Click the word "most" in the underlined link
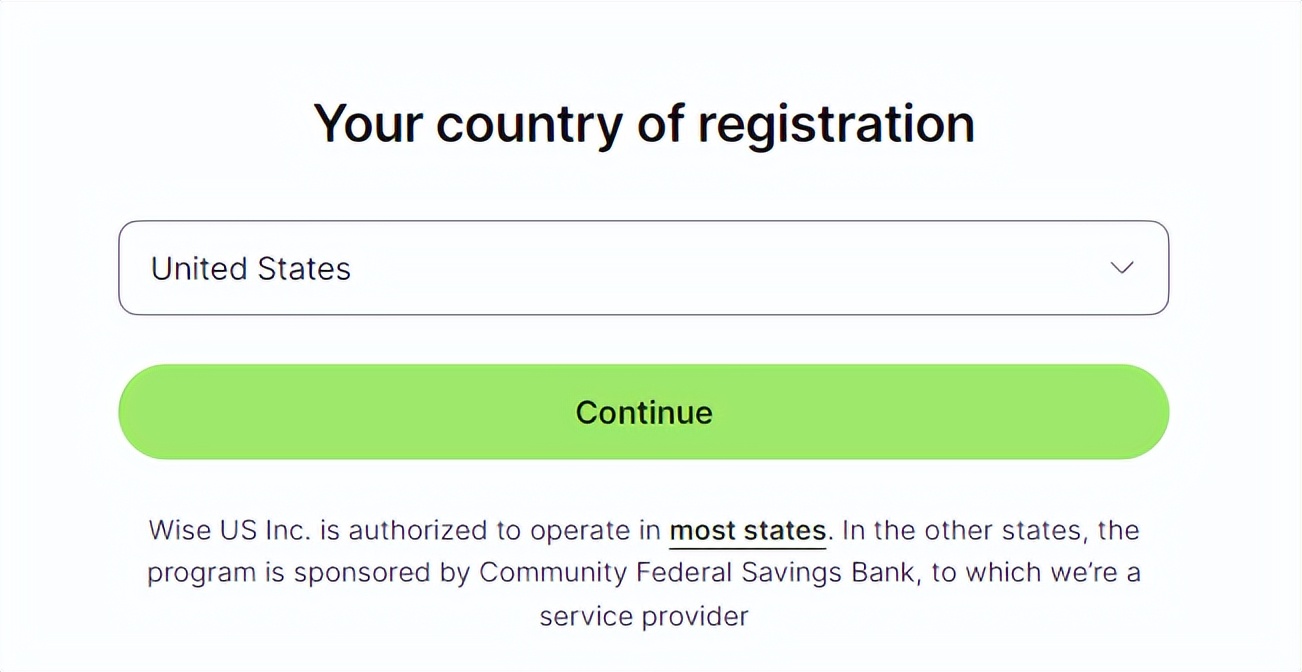The image size is (1302, 672). pos(704,530)
